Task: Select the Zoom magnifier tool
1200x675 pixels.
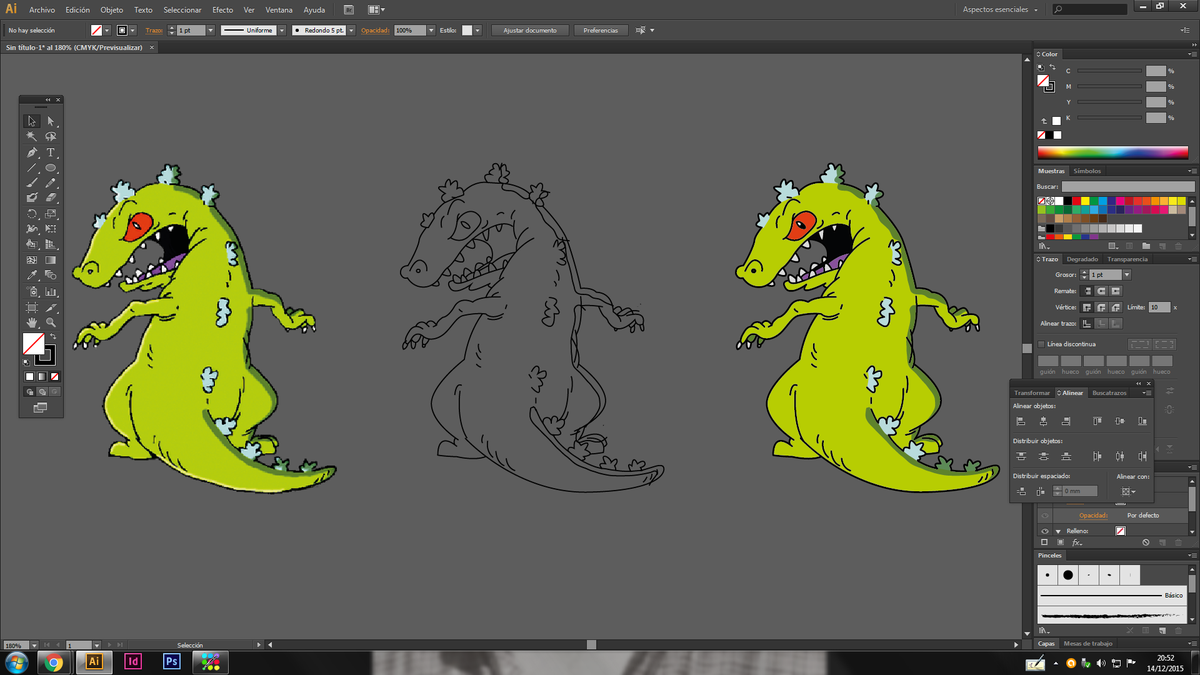Action: click(50, 322)
